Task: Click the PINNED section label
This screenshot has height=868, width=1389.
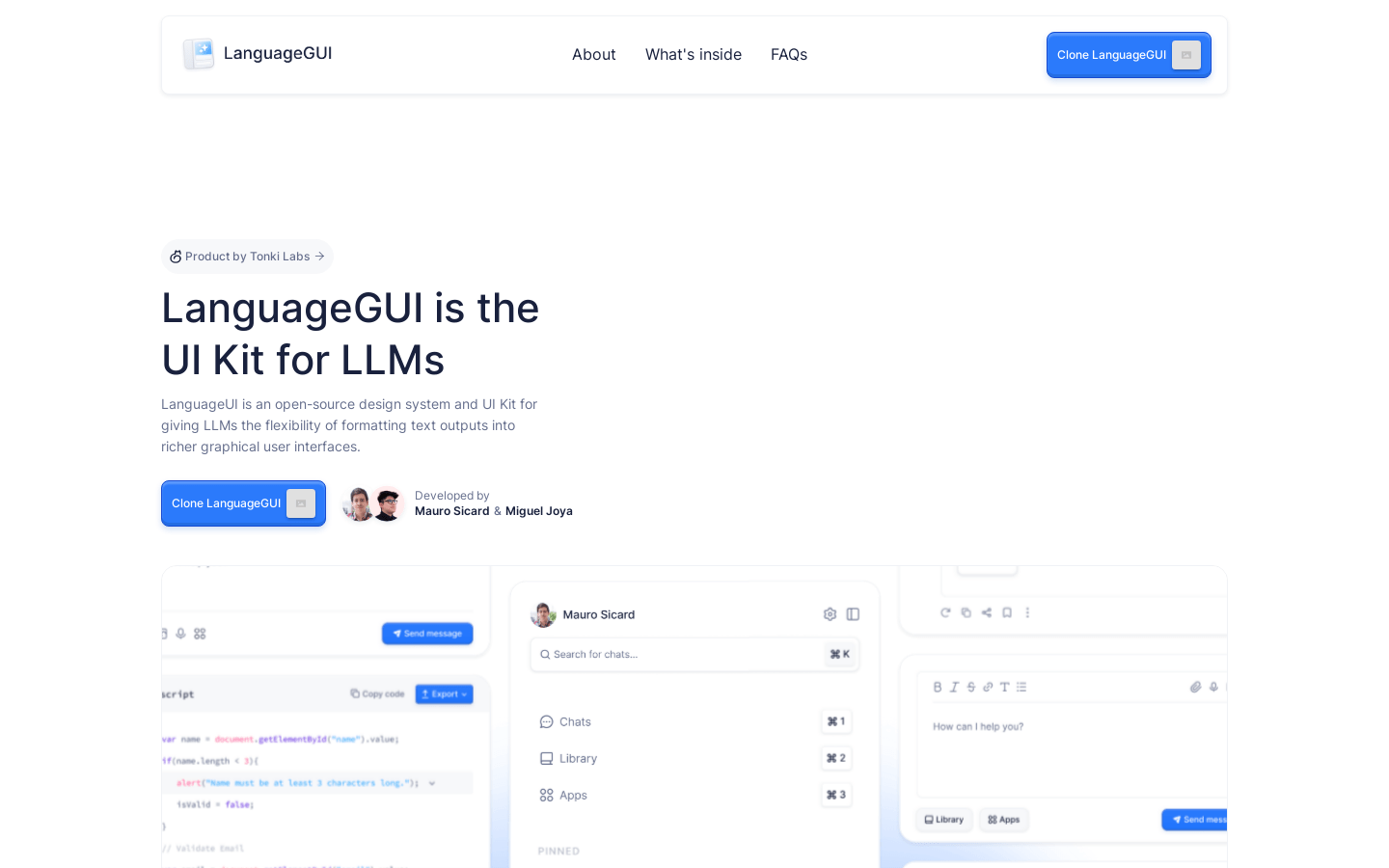Action: tap(558, 851)
